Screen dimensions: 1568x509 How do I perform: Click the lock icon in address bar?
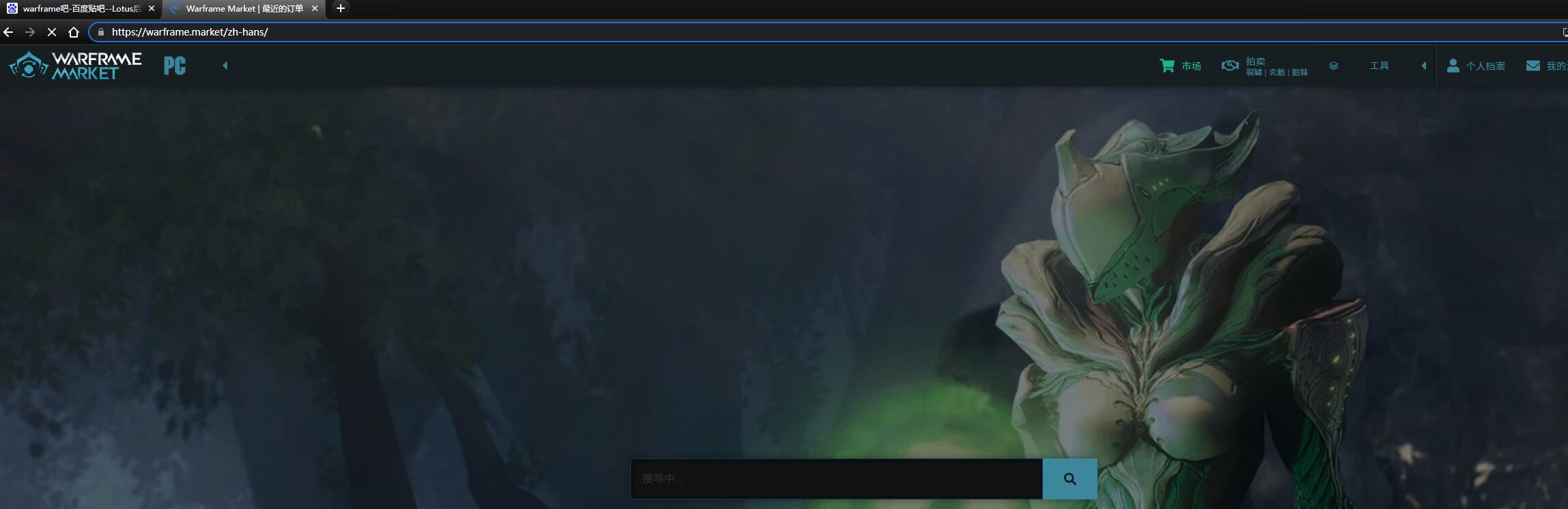[x=101, y=32]
